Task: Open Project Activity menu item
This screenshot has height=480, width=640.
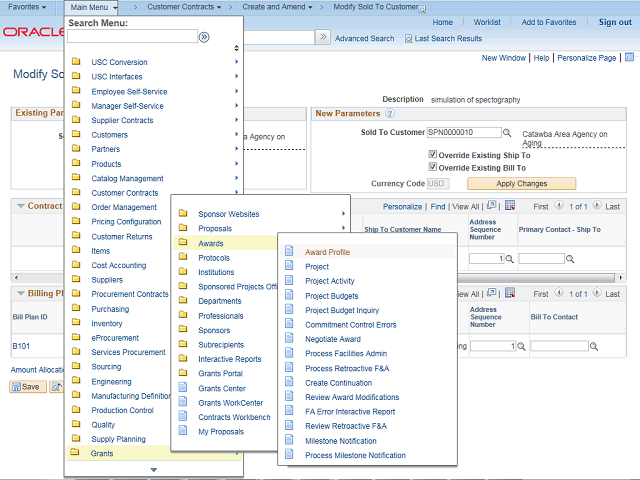Action: (330, 281)
